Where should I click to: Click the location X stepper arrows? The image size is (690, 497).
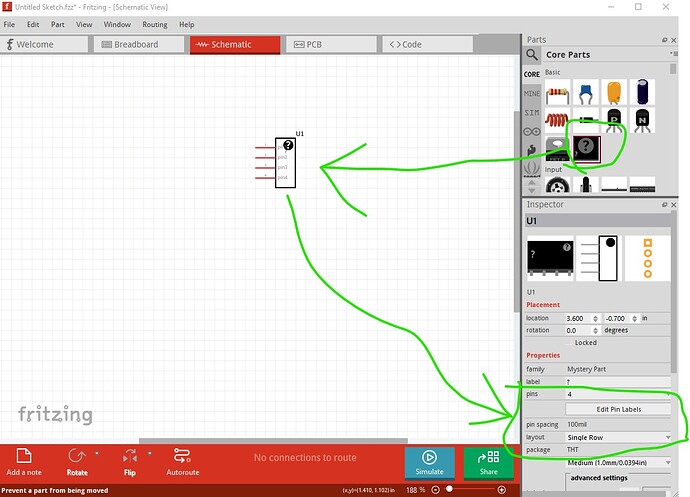595,318
